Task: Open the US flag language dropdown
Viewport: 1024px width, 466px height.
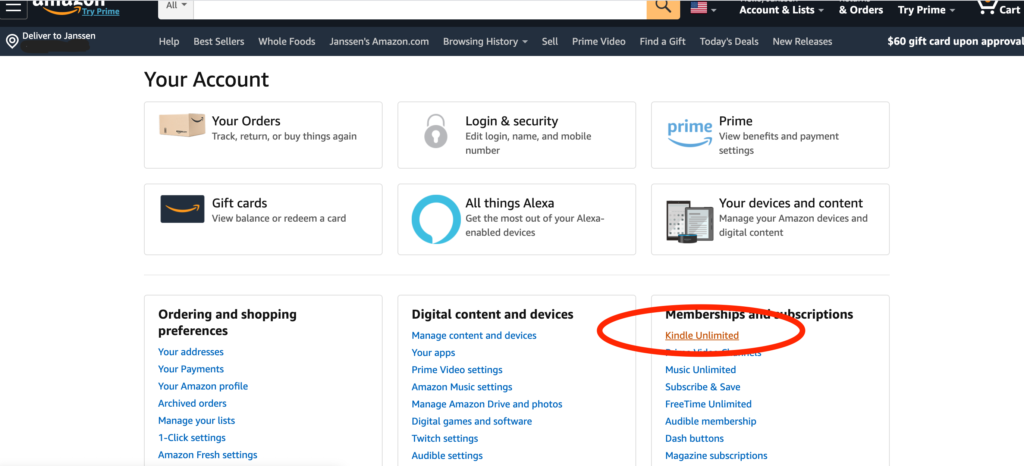Action: [x=703, y=8]
